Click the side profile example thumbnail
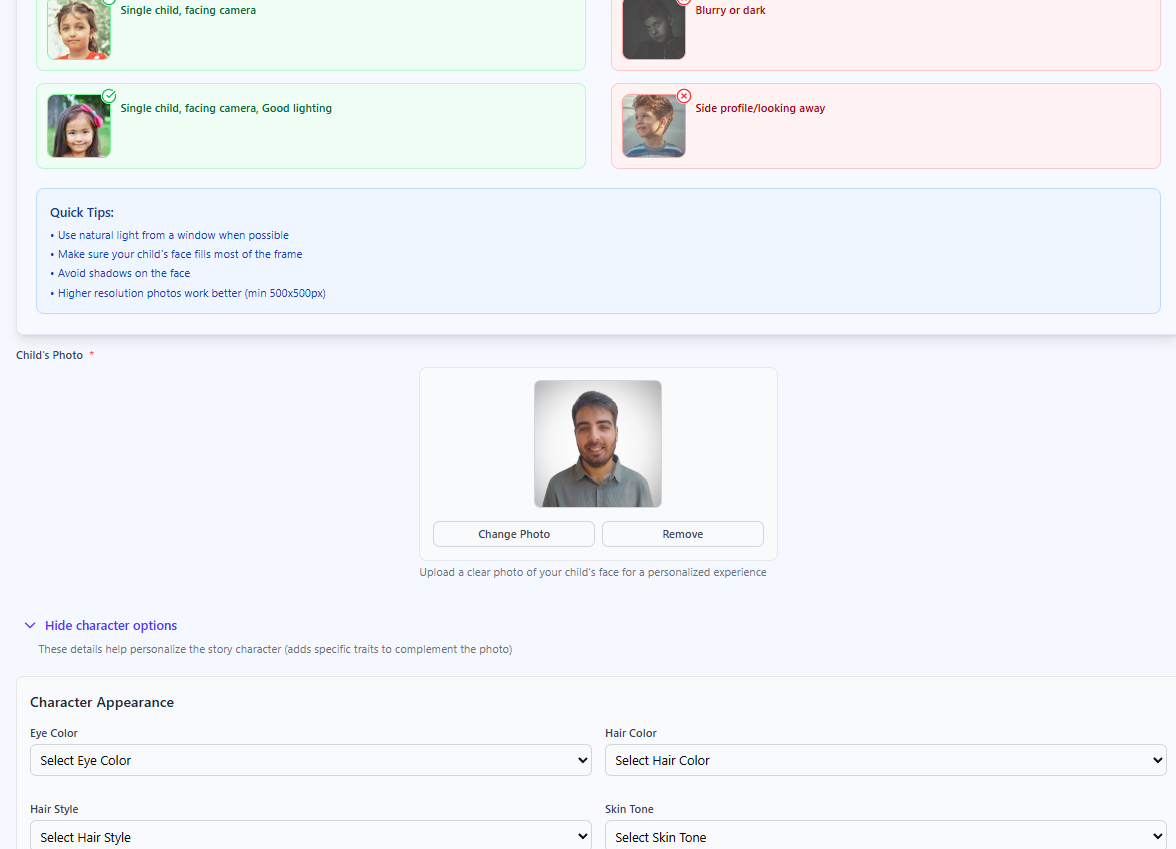The image size is (1176, 849). (x=653, y=126)
